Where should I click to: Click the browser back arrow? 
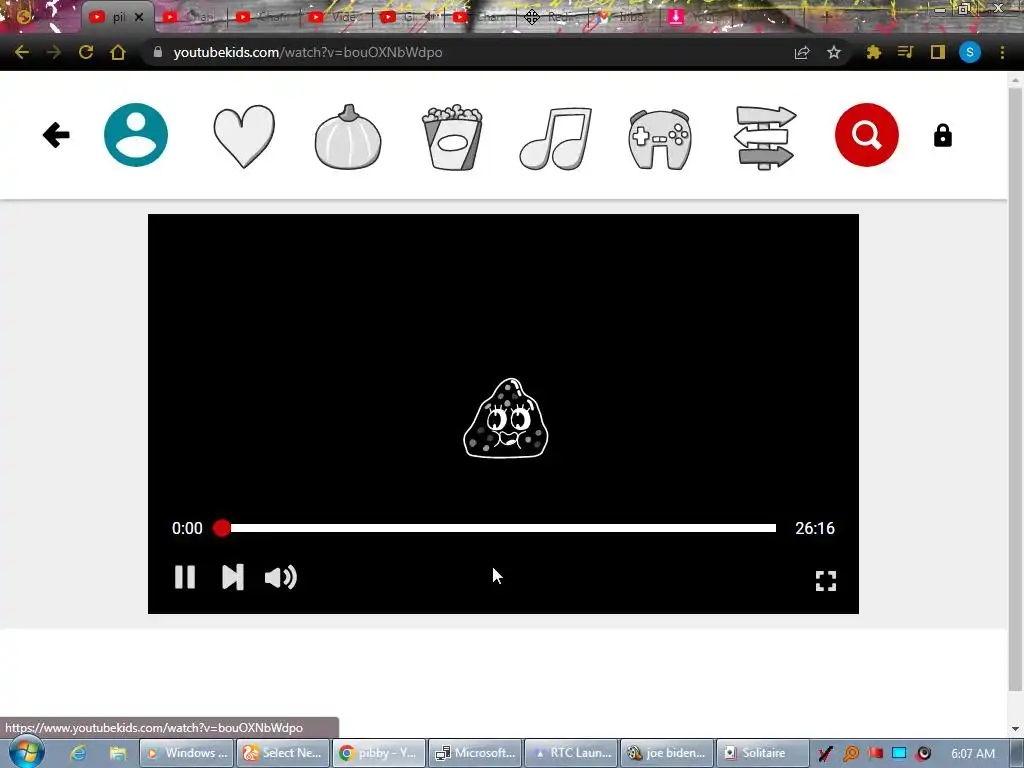pyautogui.click(x=22, y=52)
